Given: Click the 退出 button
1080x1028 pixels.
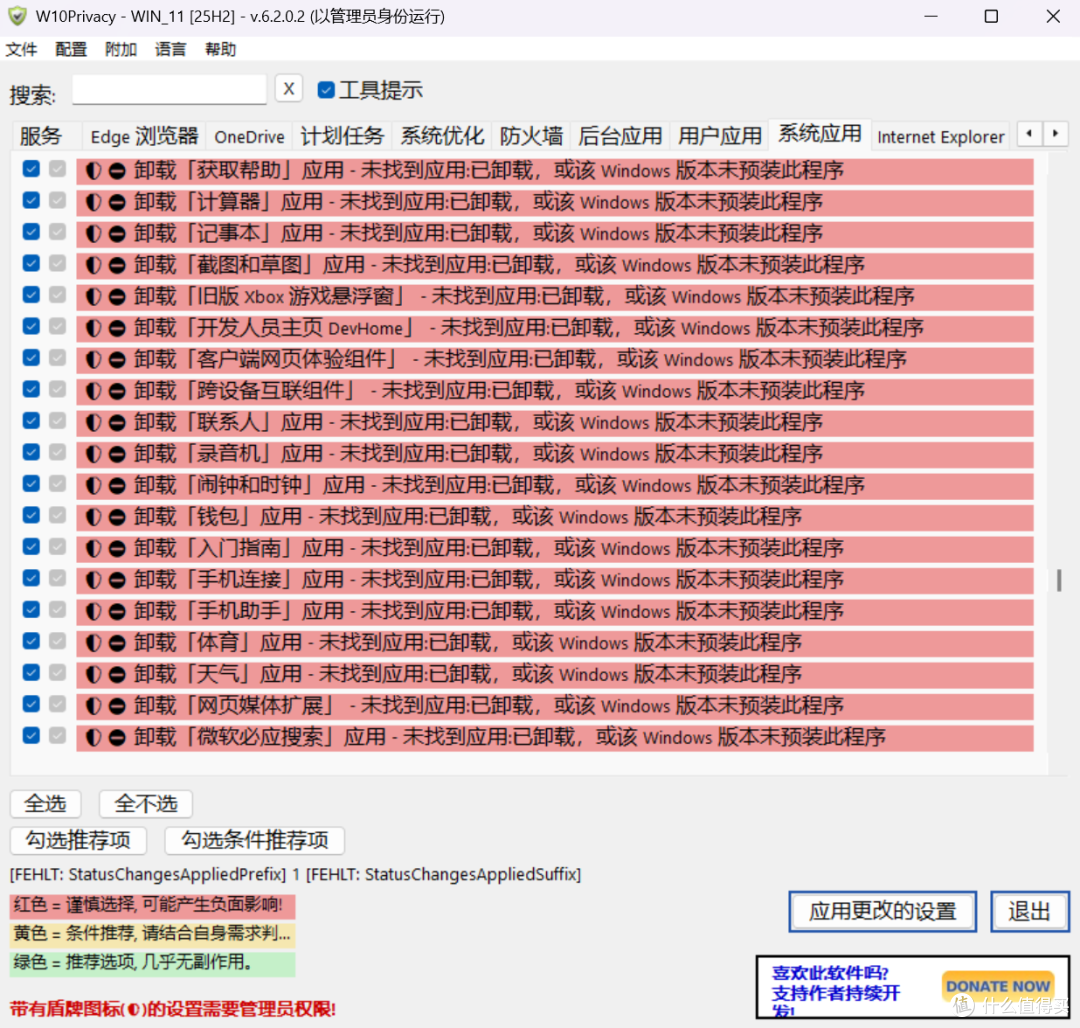Looking at the screenshot, I should (1030, 912).
